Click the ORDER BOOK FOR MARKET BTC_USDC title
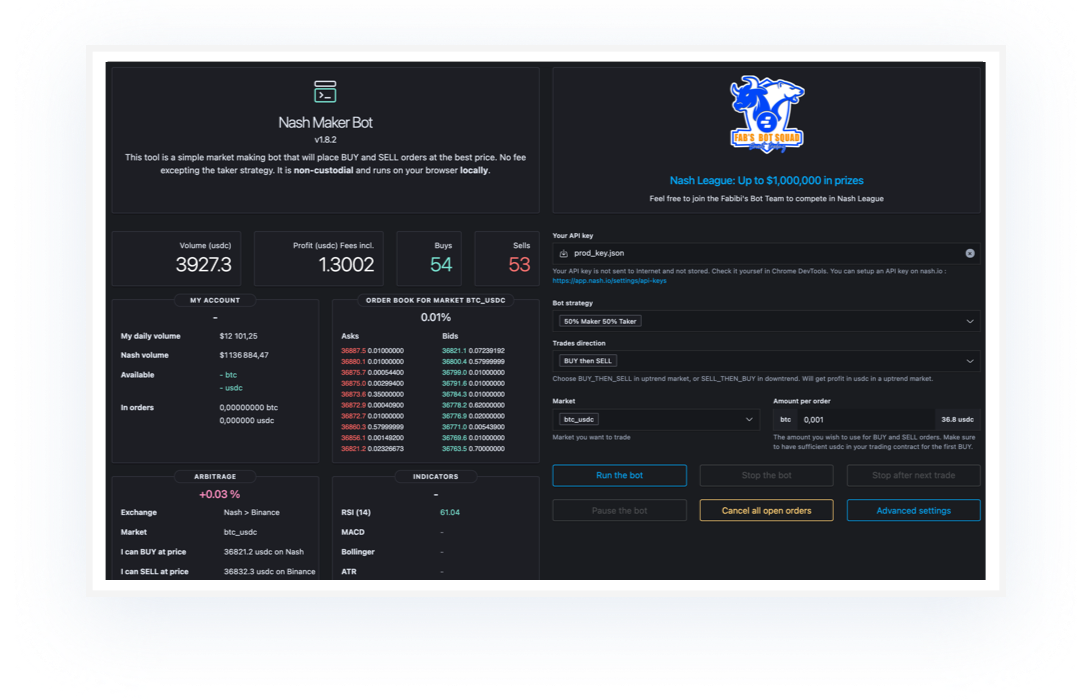Image resolution: width=1090 pixels, height=700 pixels. click(x=435, y=300)
